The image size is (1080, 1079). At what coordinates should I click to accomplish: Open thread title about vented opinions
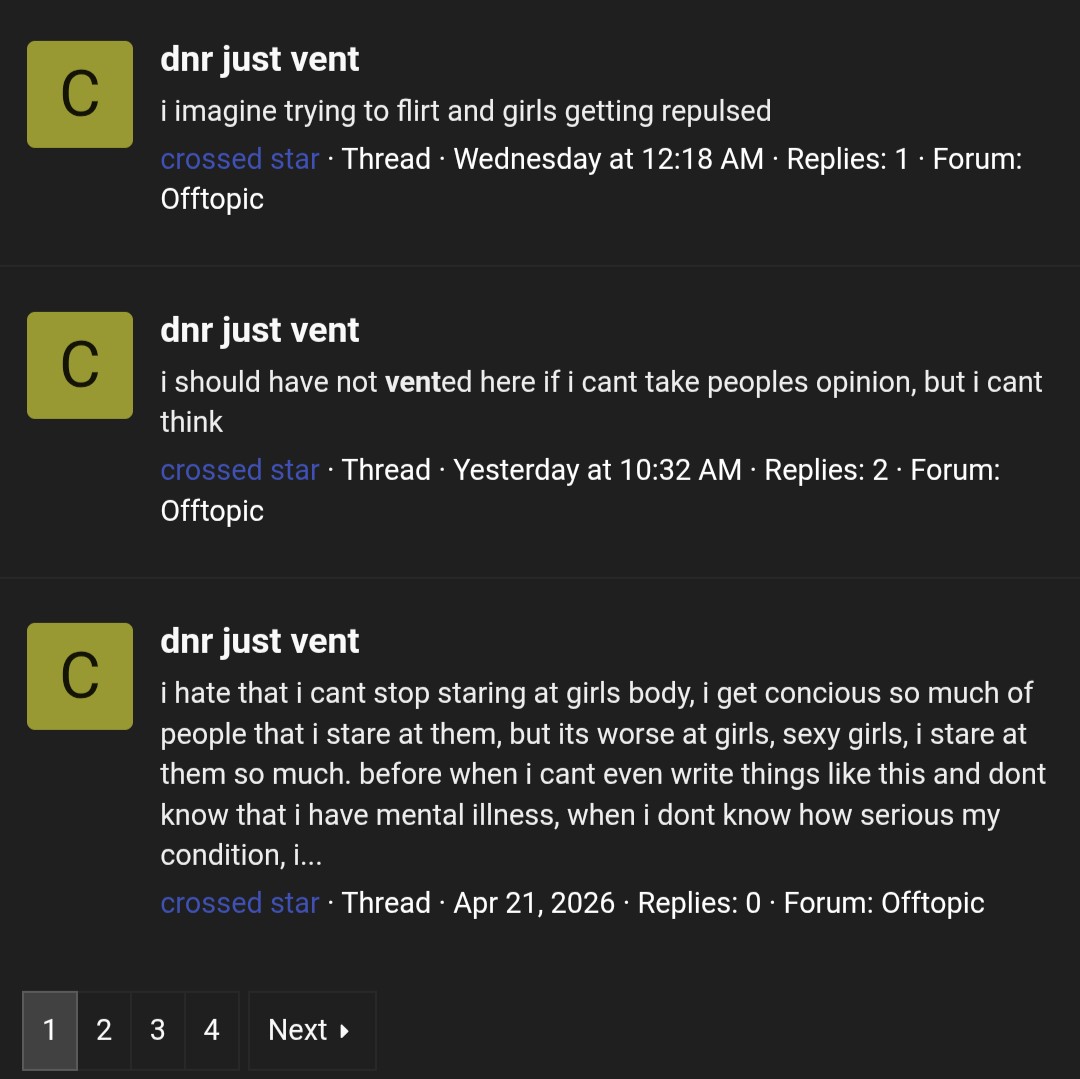pyautogui.click(x=260, y=330)
